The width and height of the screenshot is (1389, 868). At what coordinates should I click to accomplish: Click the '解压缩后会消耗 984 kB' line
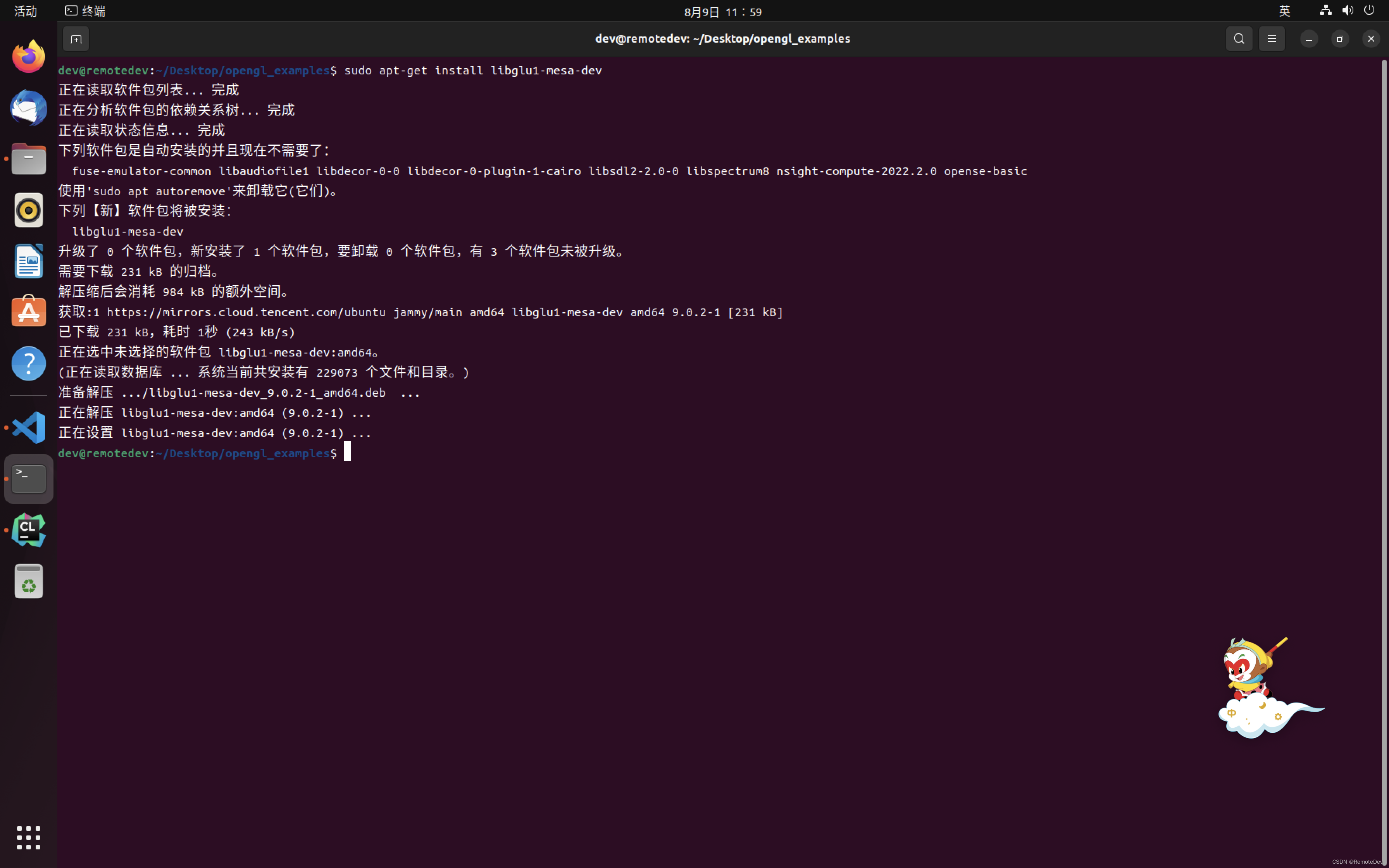[x=174, y=292]
